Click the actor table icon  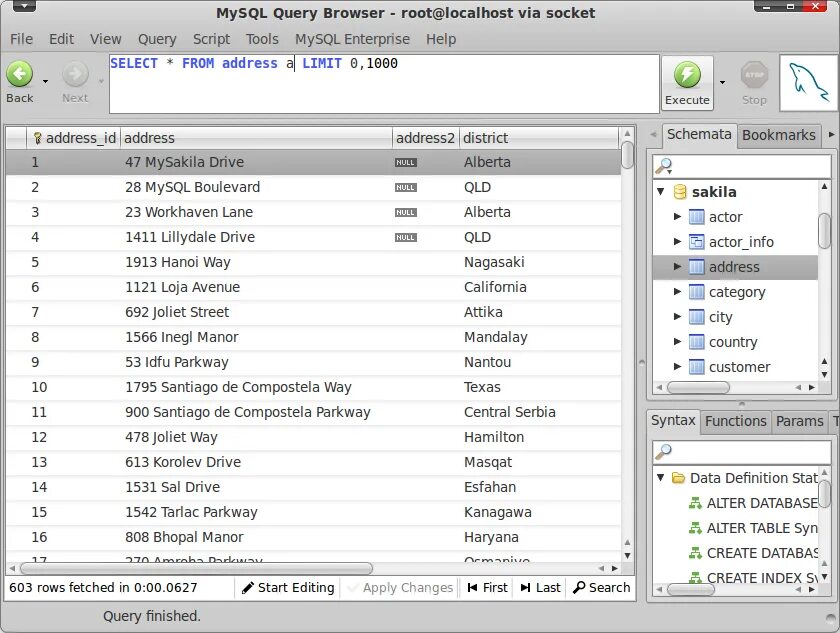pos(696,217)
